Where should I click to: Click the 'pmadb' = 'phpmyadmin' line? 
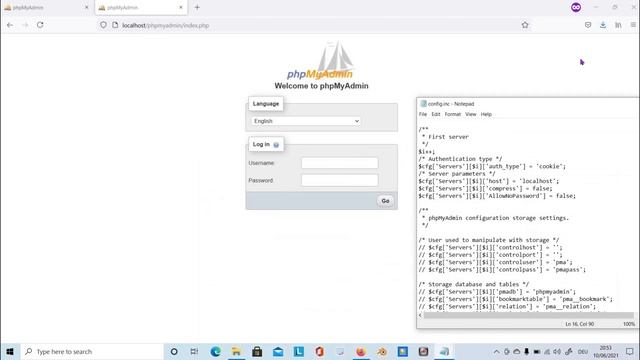pos(497,291)
